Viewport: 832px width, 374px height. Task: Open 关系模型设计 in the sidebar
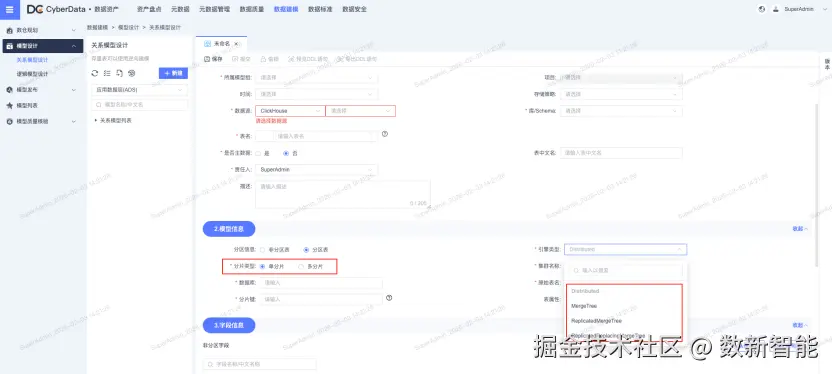tap(32, 60)
